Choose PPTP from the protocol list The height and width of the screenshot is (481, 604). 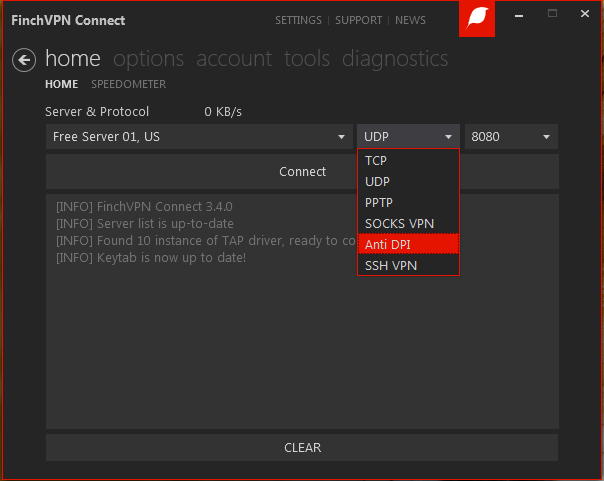point(408,203)
